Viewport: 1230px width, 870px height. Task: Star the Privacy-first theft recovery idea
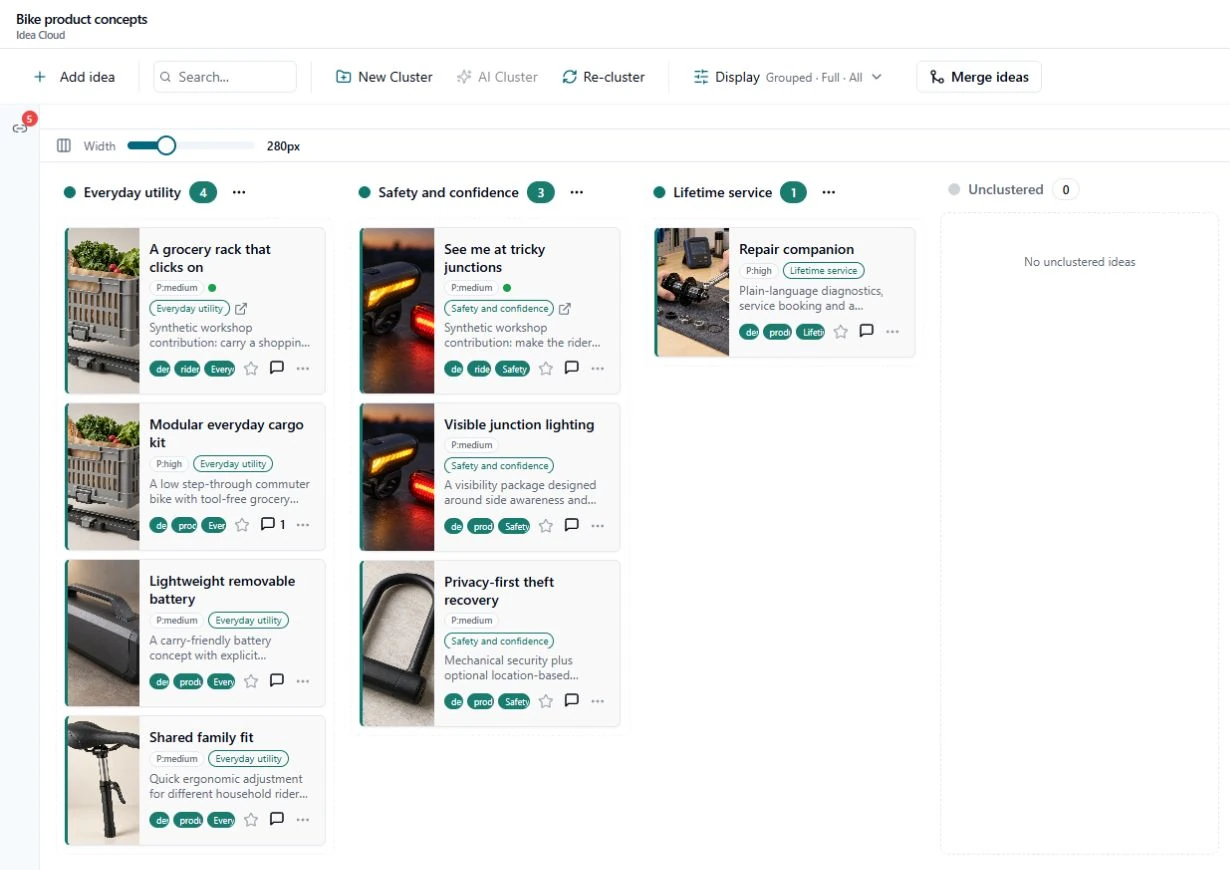(546, 701)
